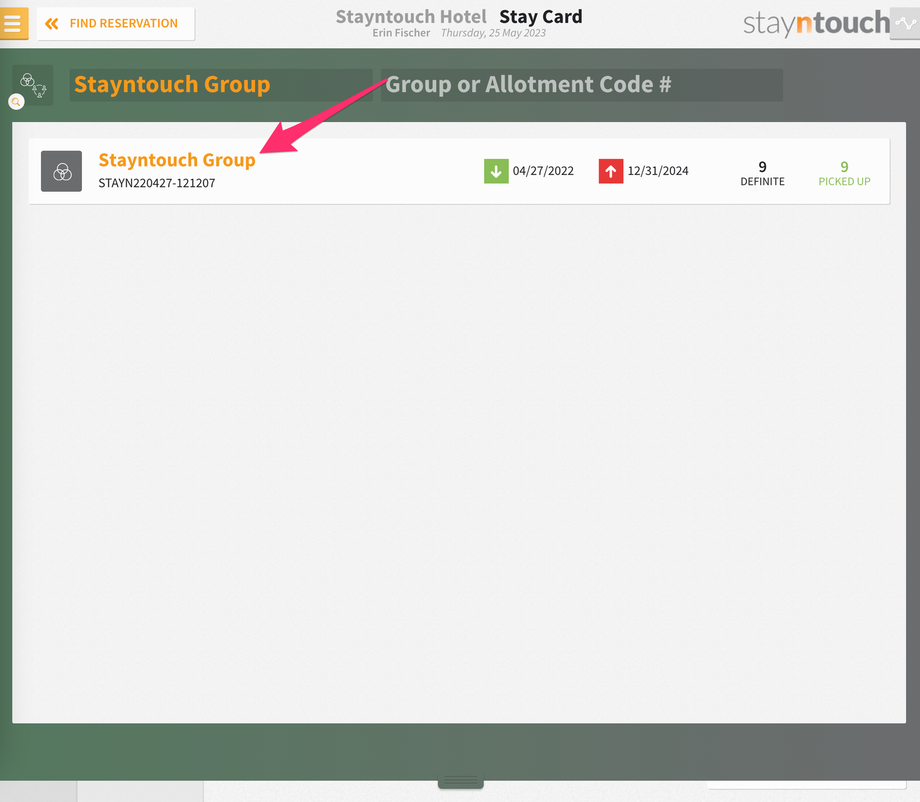This screenshot has width=920, height=802.
Task: Click the Stayntouch Hotel name in header
Action: (x=411, y=16)
